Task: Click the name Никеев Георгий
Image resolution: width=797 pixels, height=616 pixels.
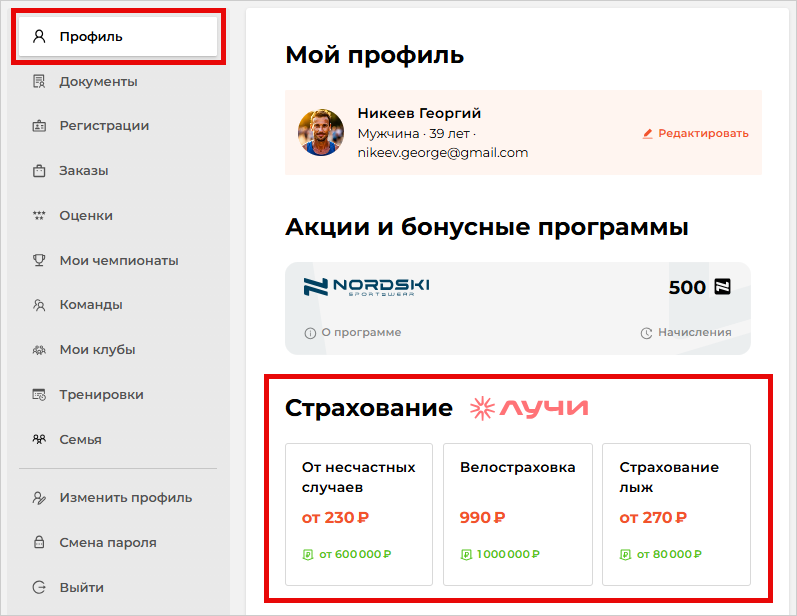Action: coord(419,113)
